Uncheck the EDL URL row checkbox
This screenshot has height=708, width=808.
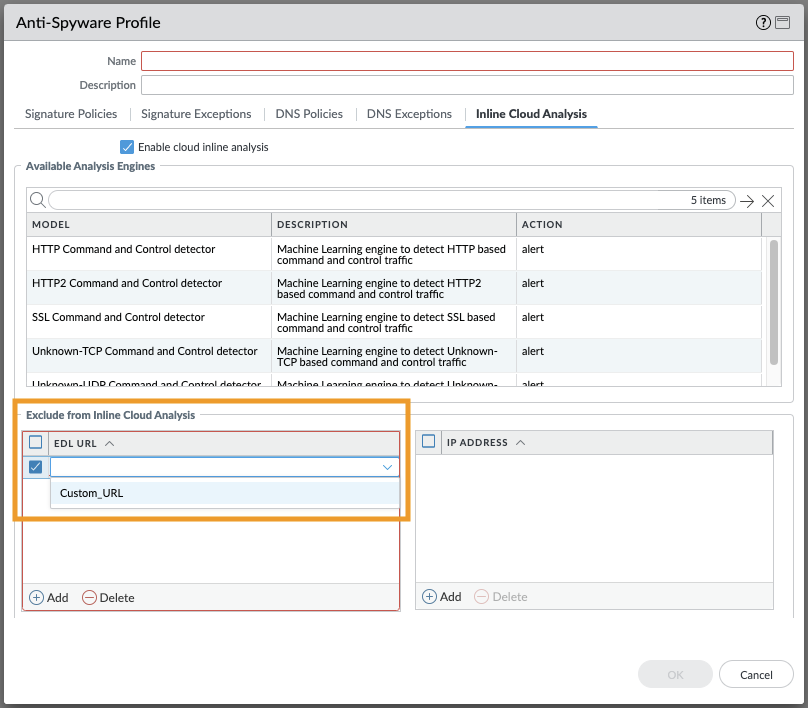[x=36, y=467]
